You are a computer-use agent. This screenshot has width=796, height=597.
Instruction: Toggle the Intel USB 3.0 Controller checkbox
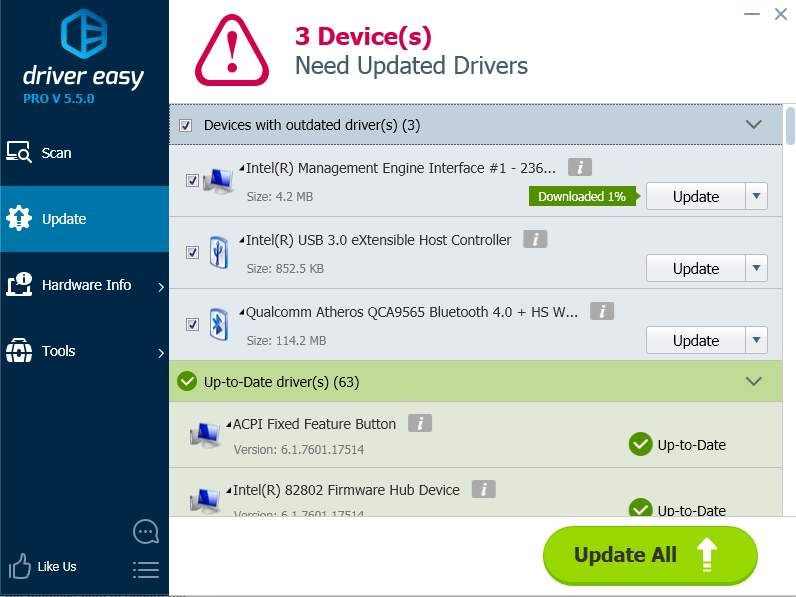(x=192, y=253)
